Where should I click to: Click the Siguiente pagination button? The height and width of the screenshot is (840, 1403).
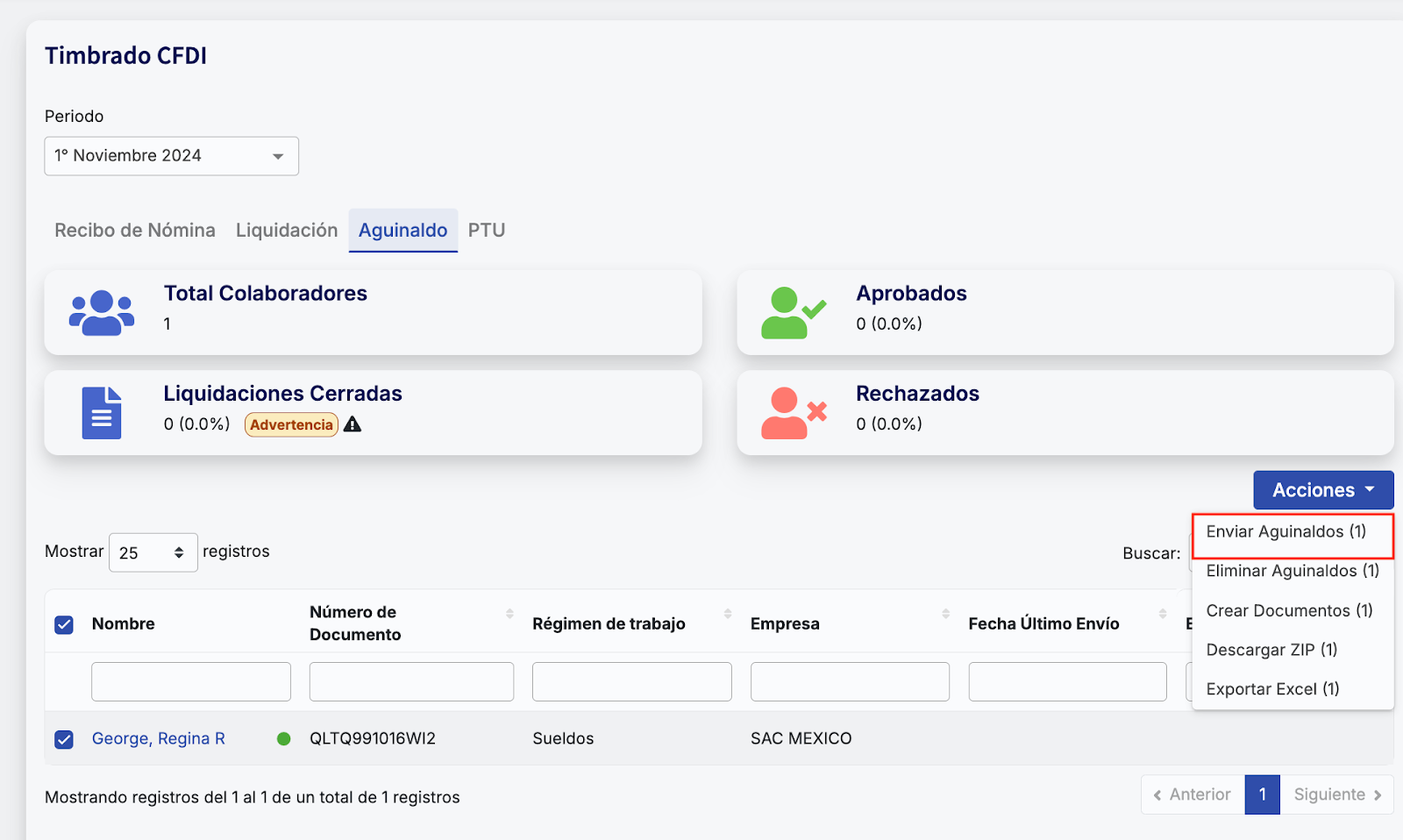click(1336, 794)
